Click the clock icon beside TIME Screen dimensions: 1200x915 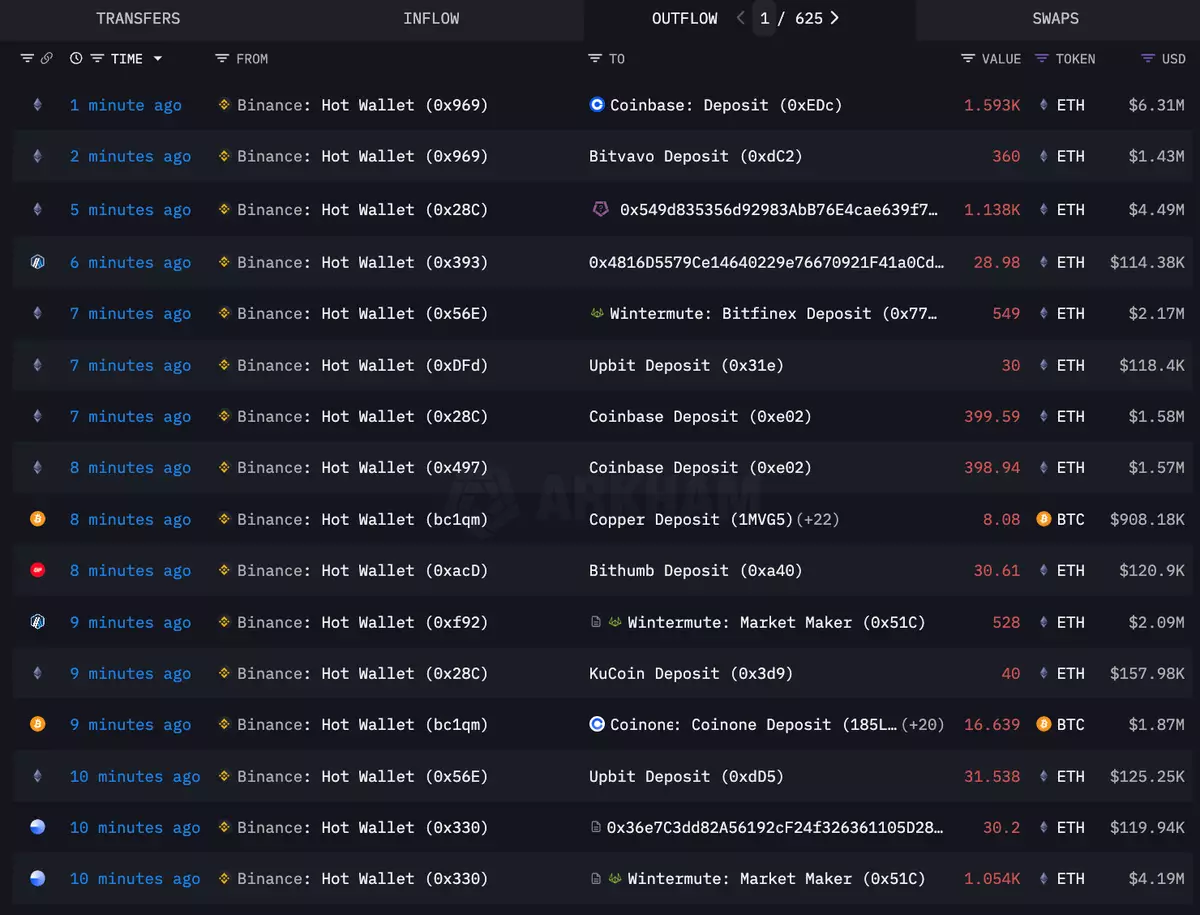tap(76, 59)
